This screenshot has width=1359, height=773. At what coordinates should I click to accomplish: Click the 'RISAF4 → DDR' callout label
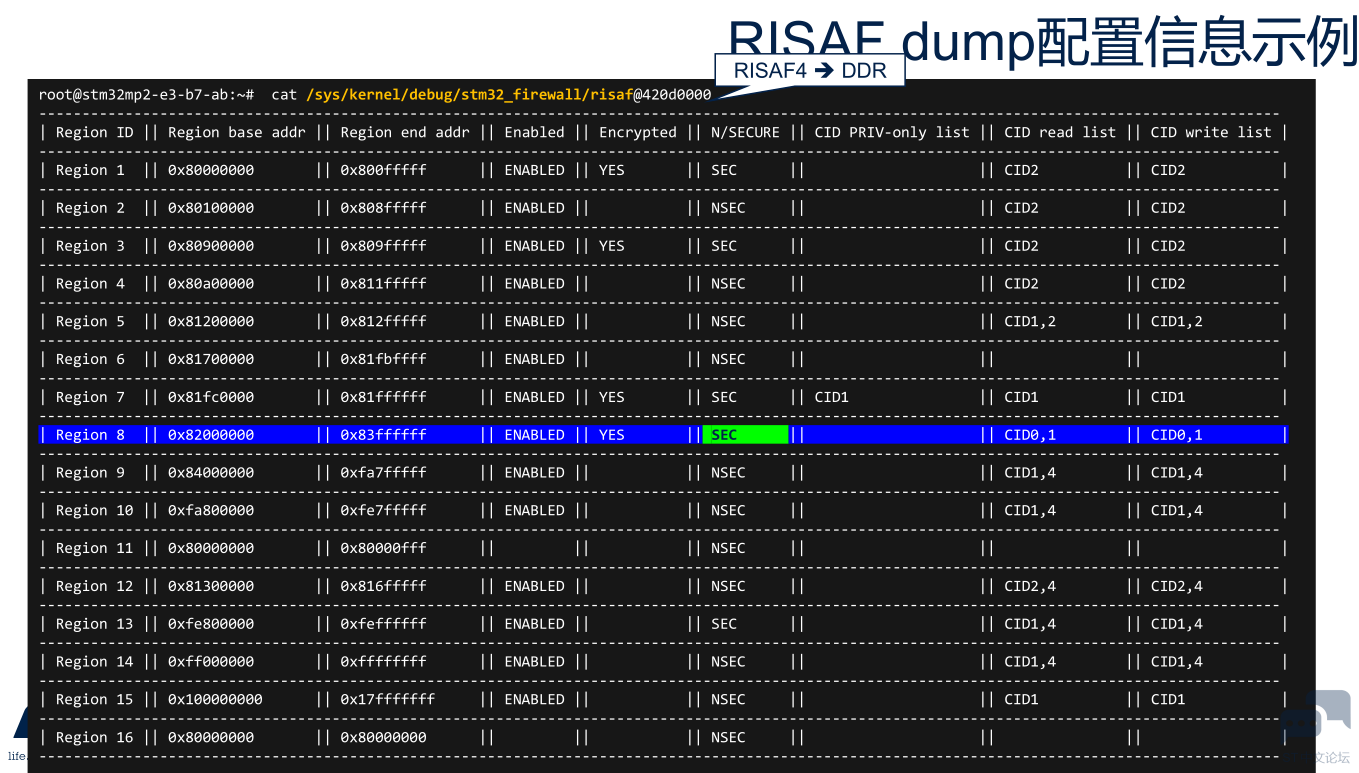click(x=810, y=70)
